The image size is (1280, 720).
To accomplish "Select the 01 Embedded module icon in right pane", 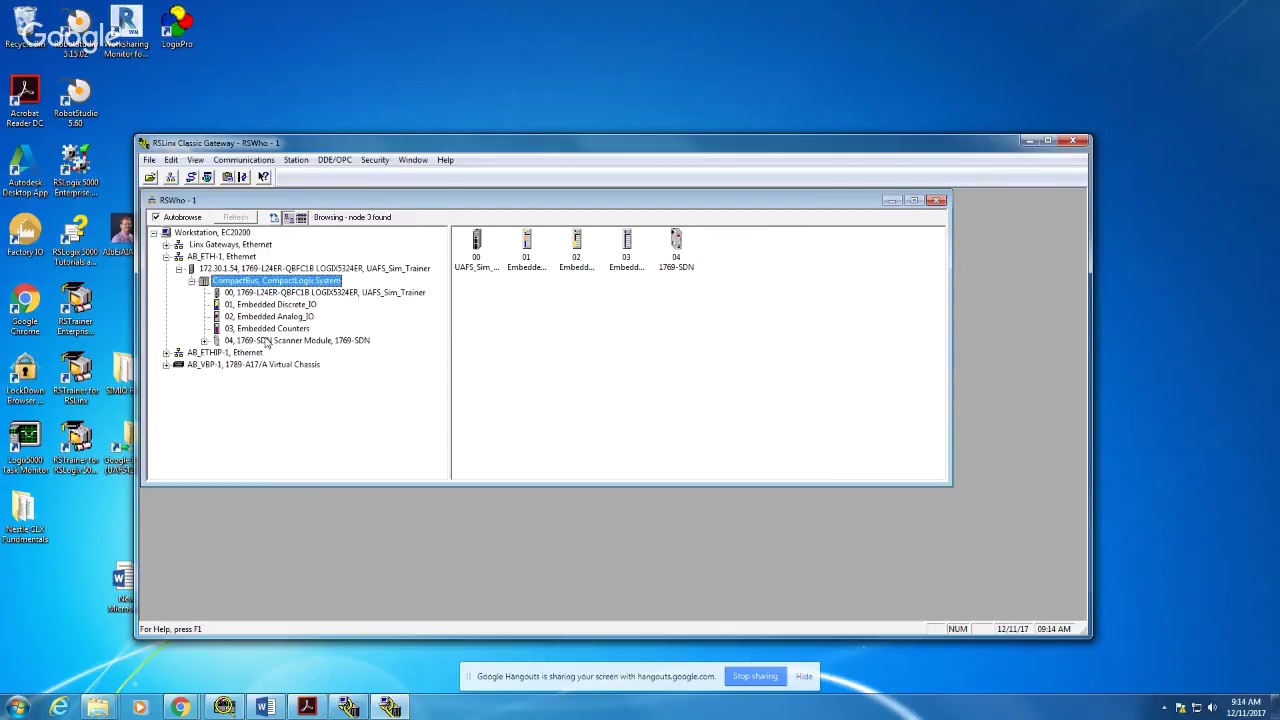I will tap(526, 250).
